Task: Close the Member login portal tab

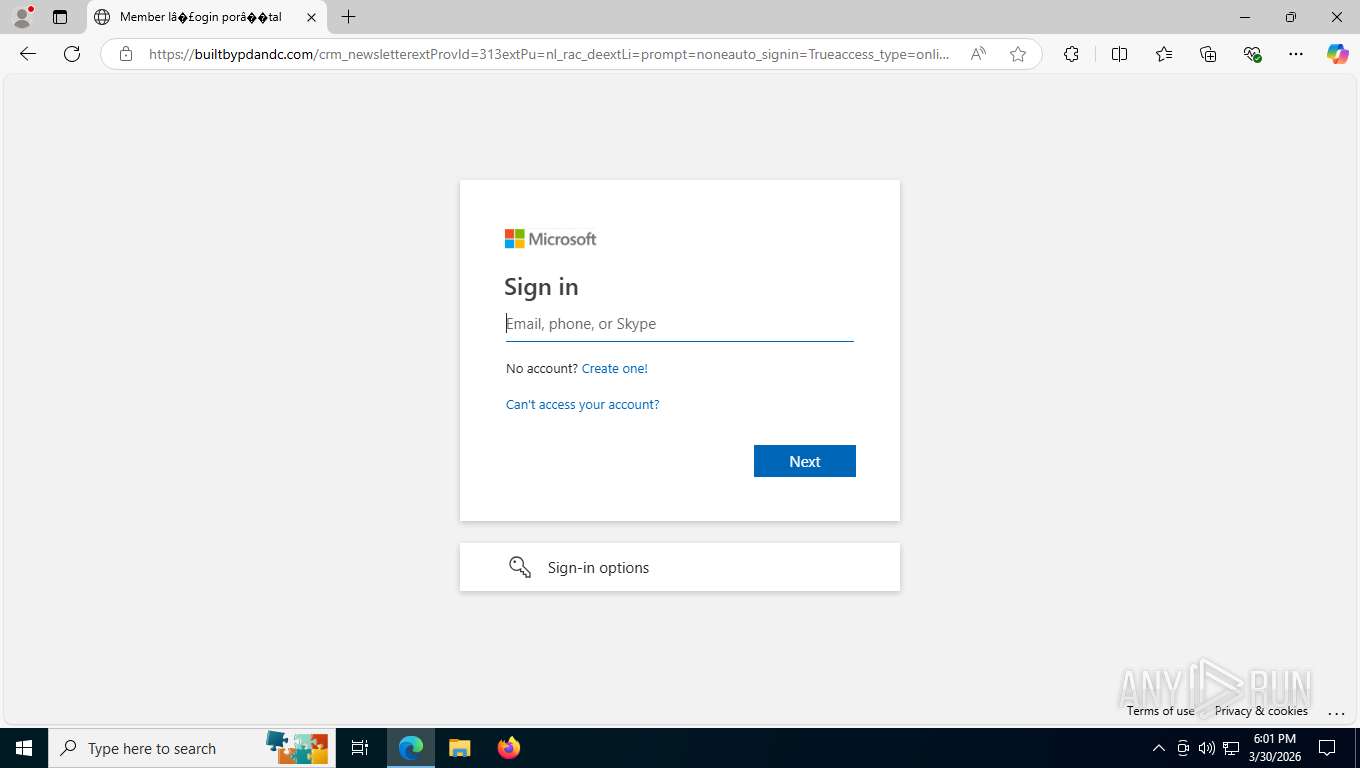Action: point(311,17)
